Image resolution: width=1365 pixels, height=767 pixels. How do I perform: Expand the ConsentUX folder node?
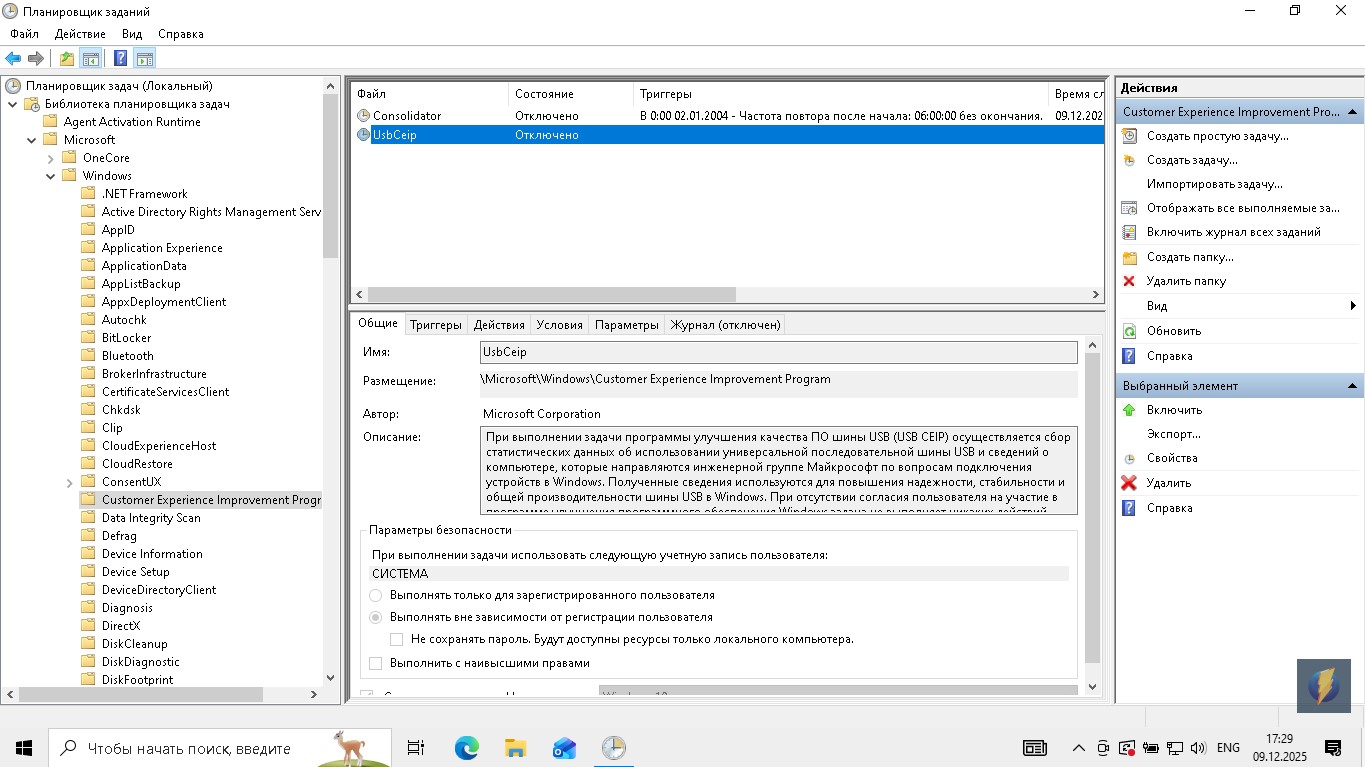[70, 482]
